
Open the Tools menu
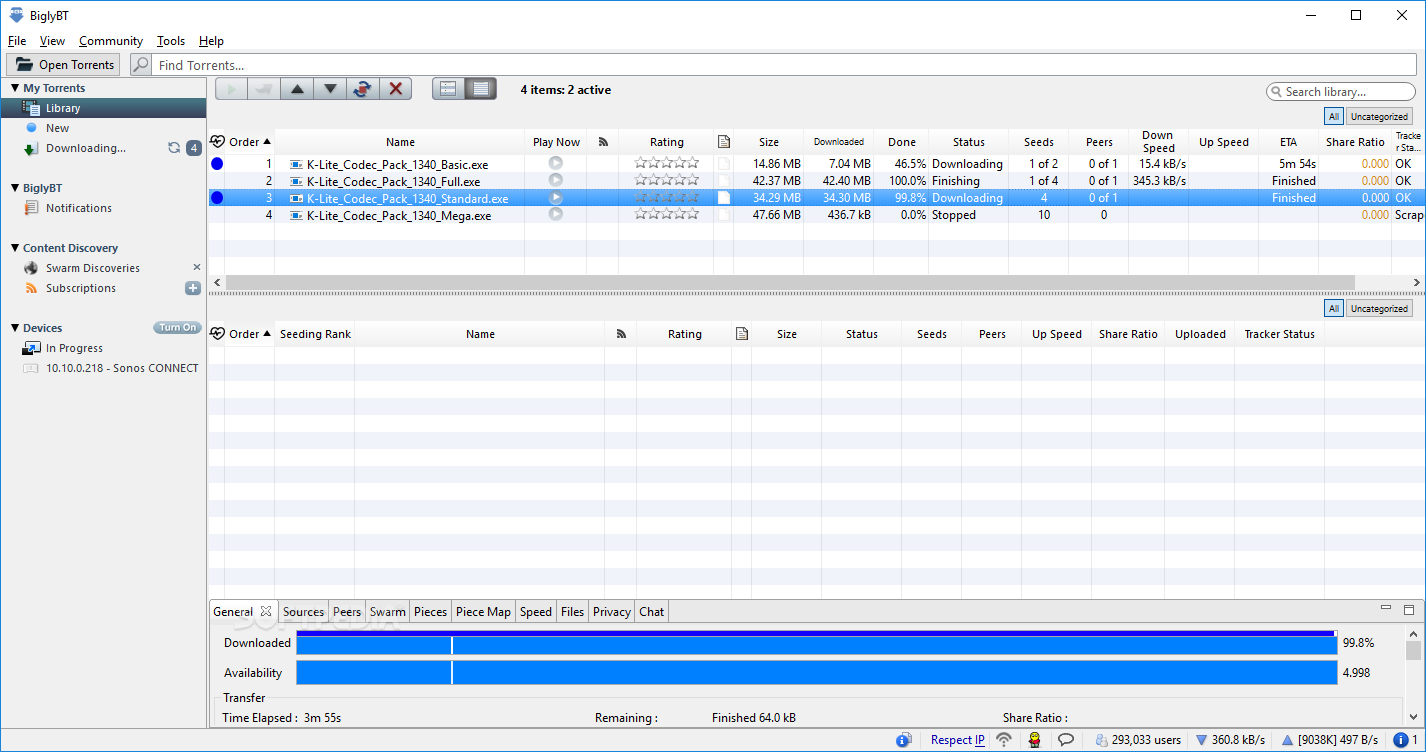pos(171,41)
